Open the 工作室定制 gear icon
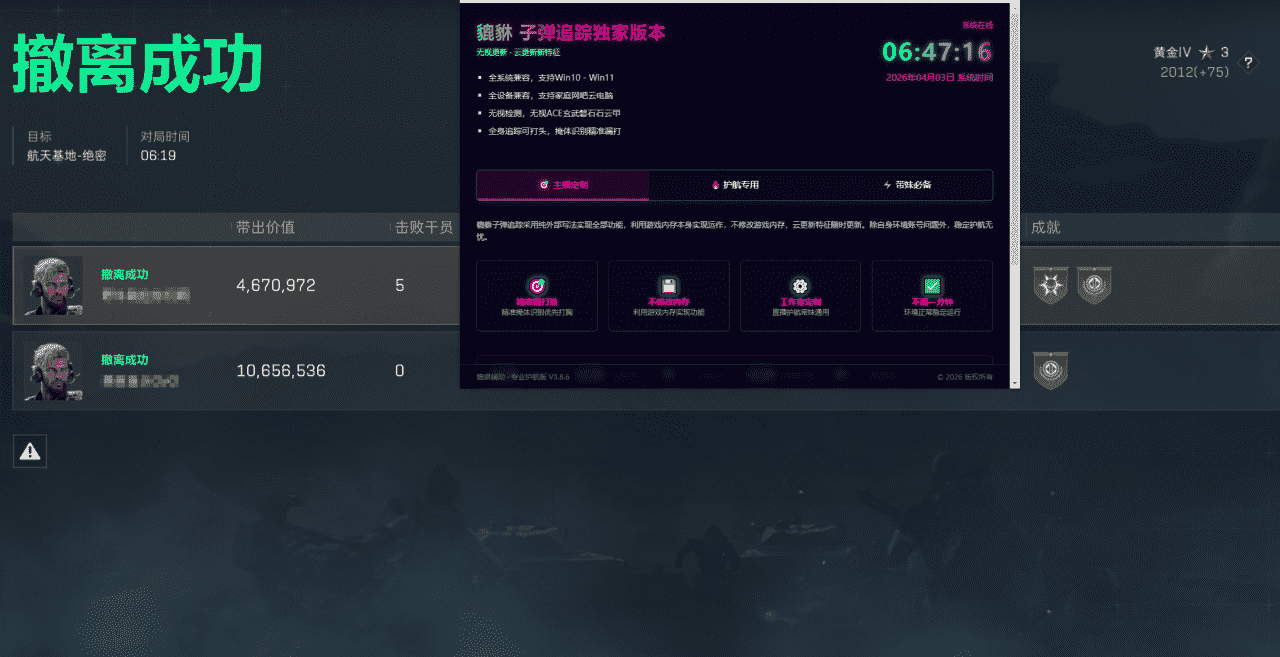The width and height of the screenshot is (1280, 657). (x=800, y=285)
